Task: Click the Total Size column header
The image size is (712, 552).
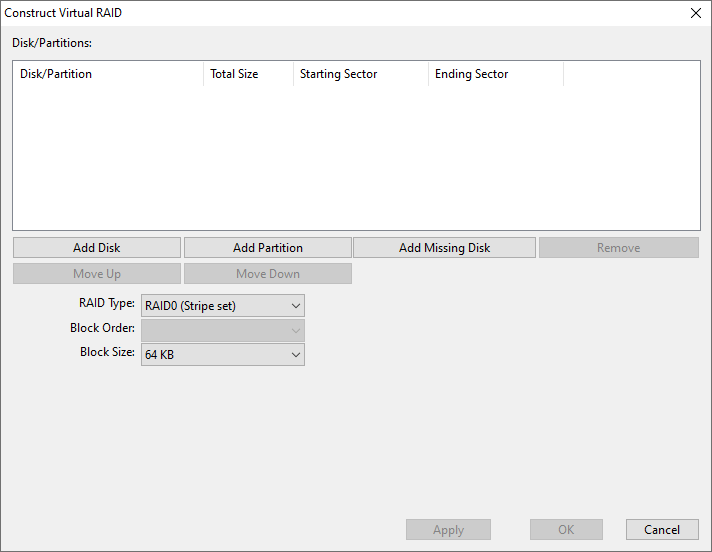Action: tap(247, 74)
